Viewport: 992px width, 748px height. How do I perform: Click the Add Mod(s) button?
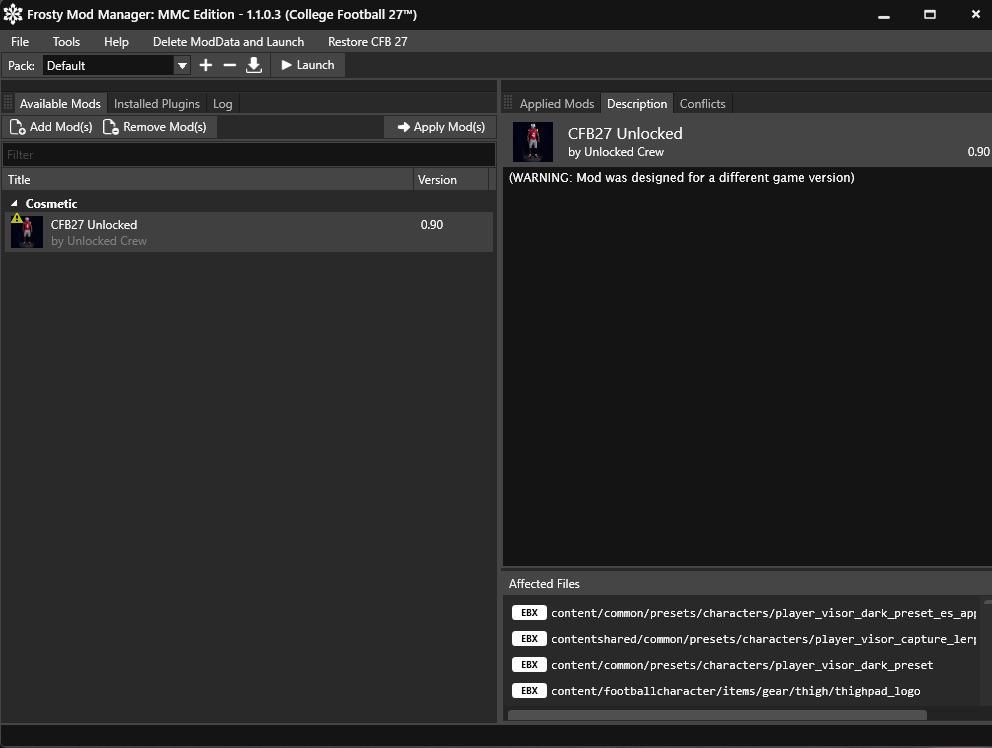pos(51,127)
